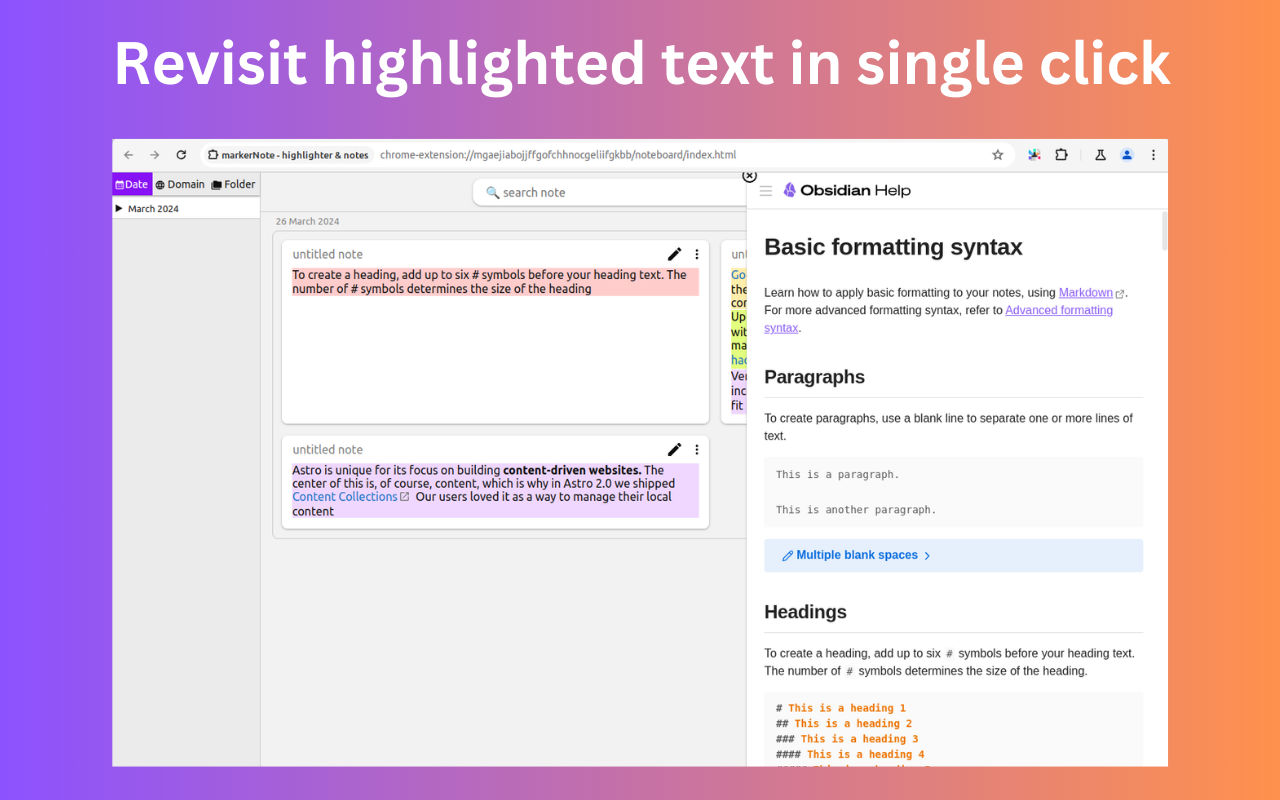Image resolution: width=1280 pixels, height=800 pixels.
Task: Click the '## This is a heading 2' line
Action: 844,724
